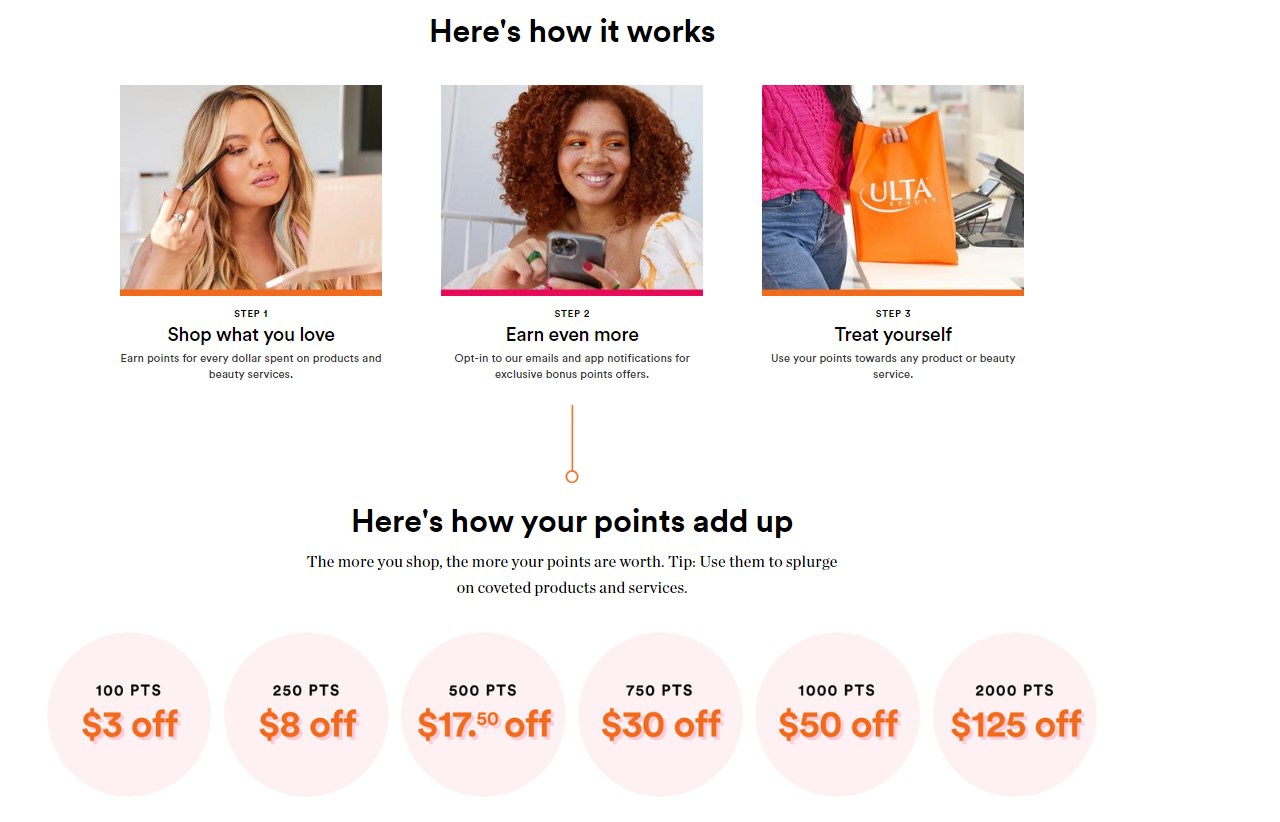The image size is (1280, 822).
Task: Click the Treat yourself heading
Action: tap(893, 335)
